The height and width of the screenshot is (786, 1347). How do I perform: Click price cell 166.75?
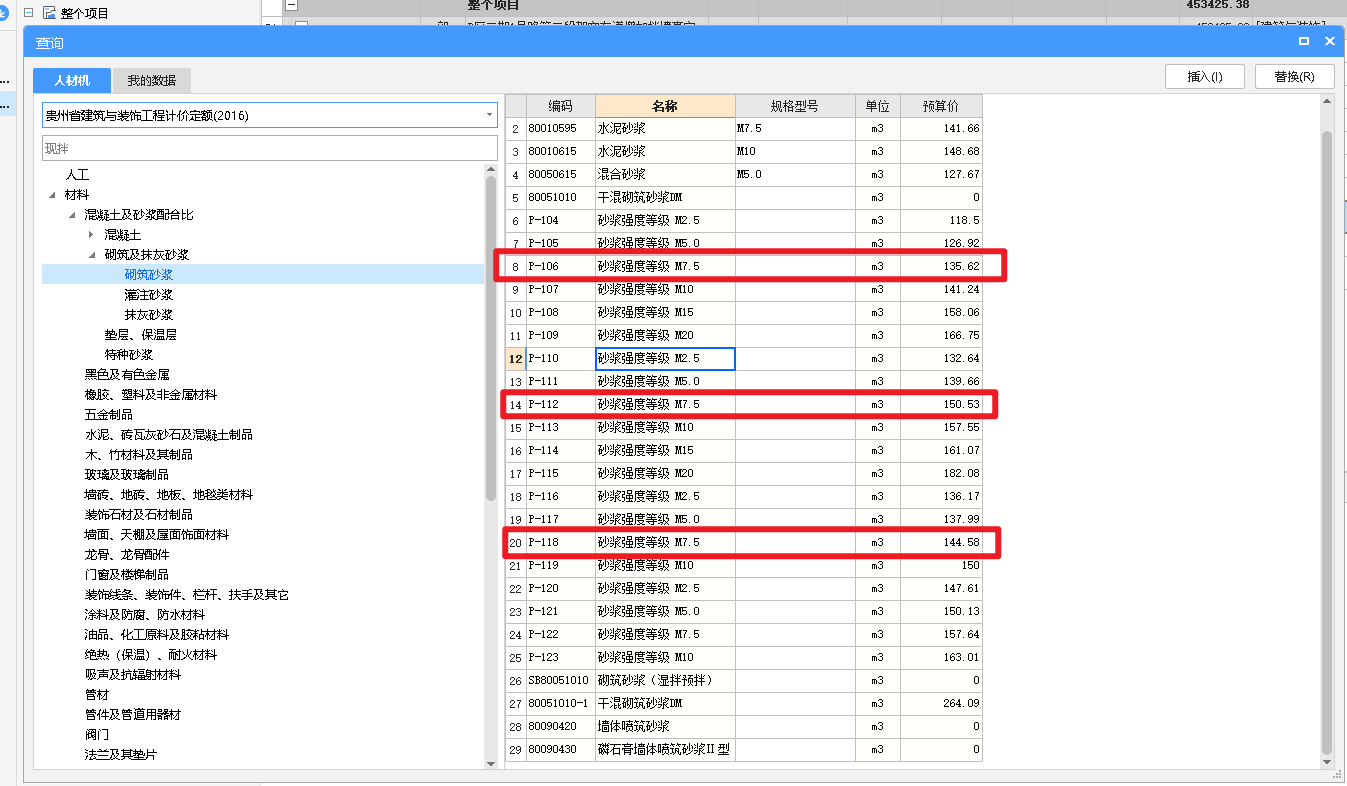coord(941,336)
